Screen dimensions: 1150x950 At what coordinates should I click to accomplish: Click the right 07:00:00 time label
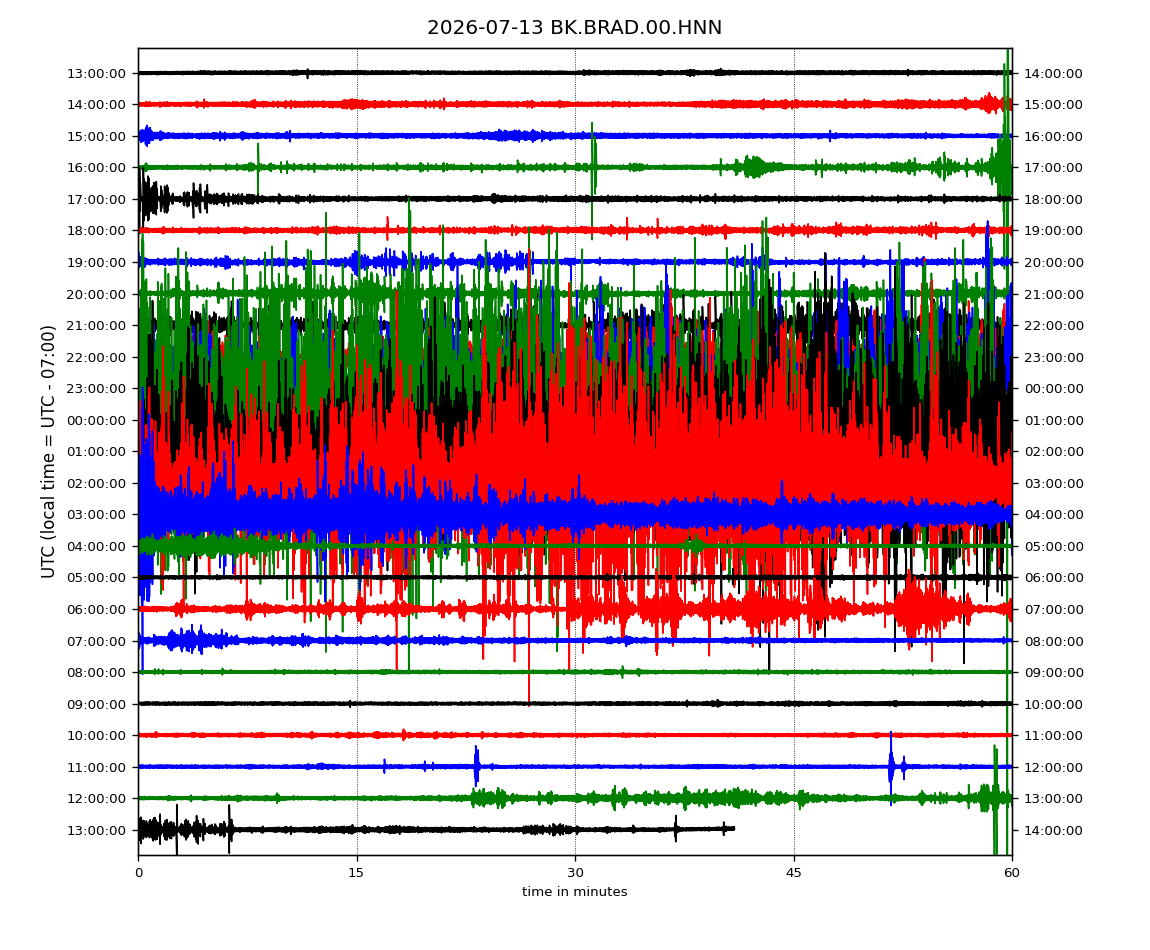[x=1053, y=610]
